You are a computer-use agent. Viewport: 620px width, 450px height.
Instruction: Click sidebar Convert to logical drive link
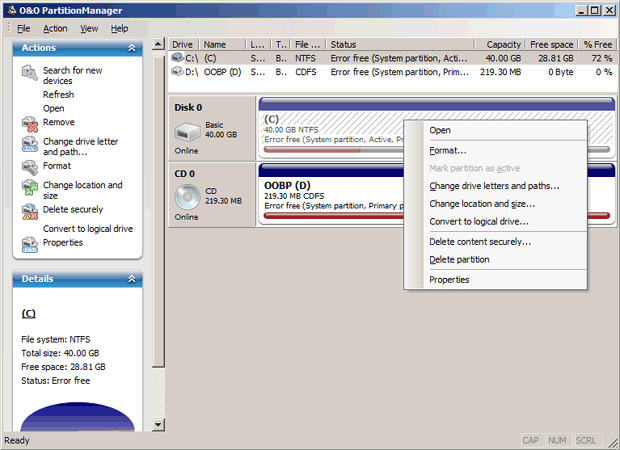[x=88, y=229]
